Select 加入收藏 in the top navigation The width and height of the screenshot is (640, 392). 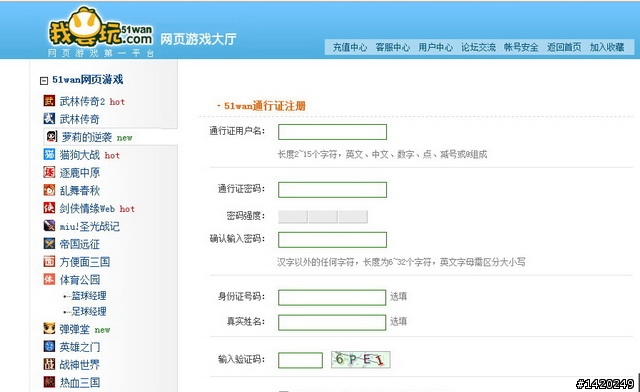tap(607, 47)
